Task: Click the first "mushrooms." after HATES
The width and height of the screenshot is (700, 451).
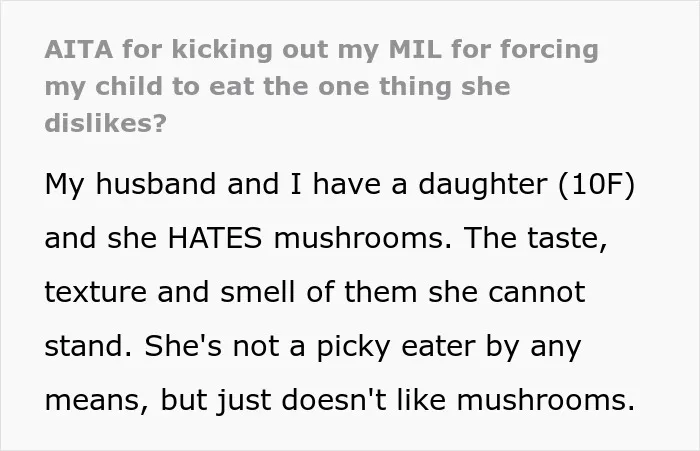Action: 362,238
